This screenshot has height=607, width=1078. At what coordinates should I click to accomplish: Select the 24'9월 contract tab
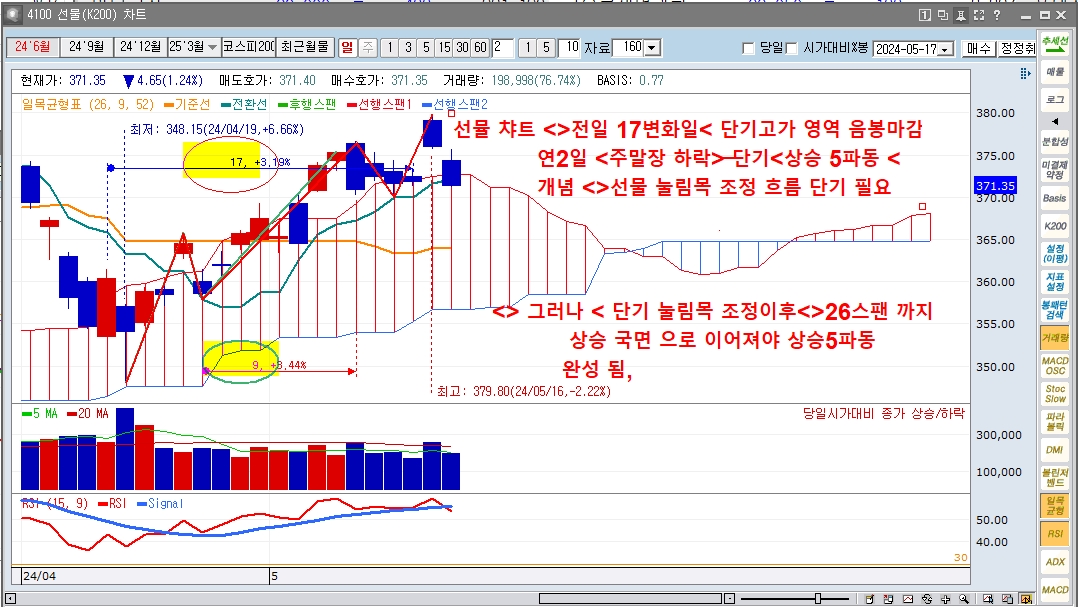pos(87,47)
